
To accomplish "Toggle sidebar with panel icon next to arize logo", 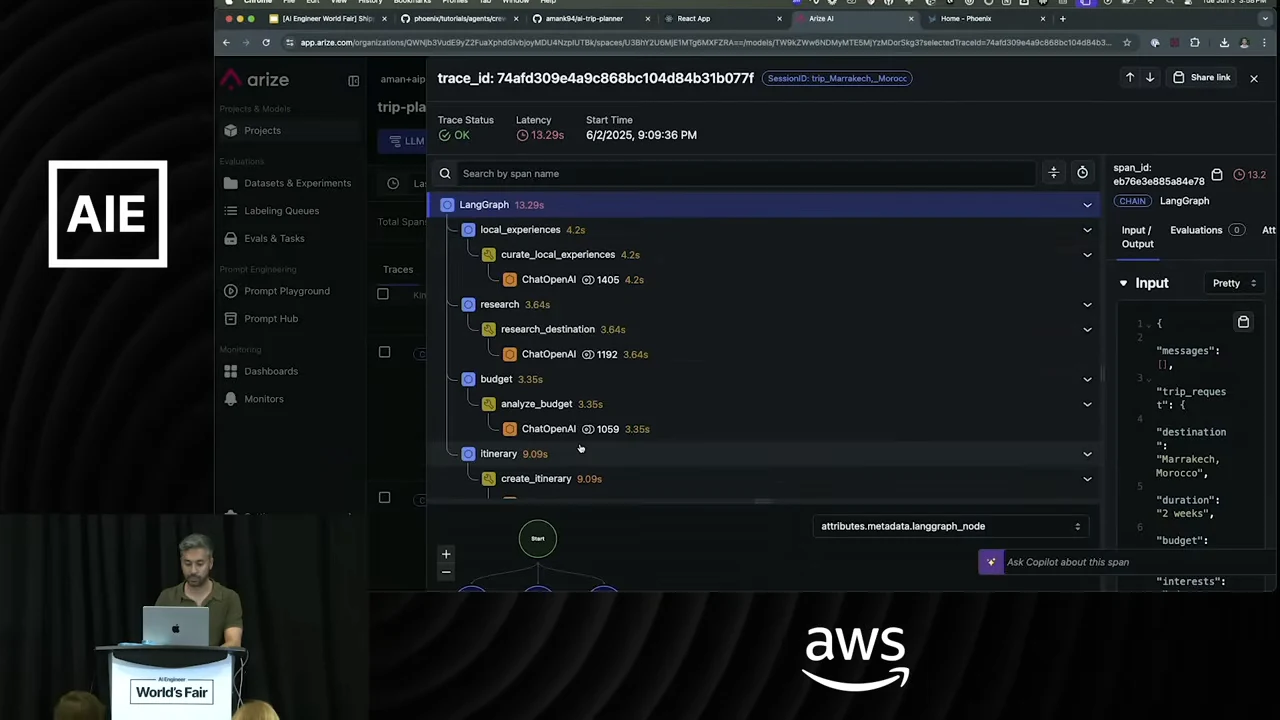I will 353,80.
